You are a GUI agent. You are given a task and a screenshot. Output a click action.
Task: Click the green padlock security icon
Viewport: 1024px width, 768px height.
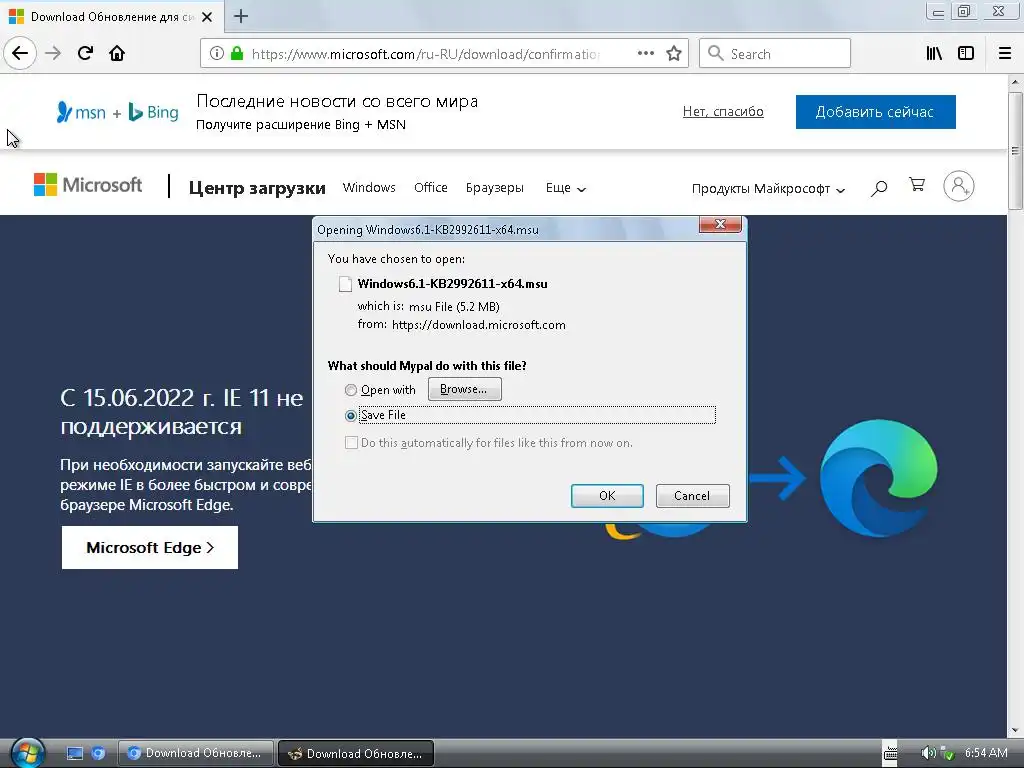[x=237, y=53]
